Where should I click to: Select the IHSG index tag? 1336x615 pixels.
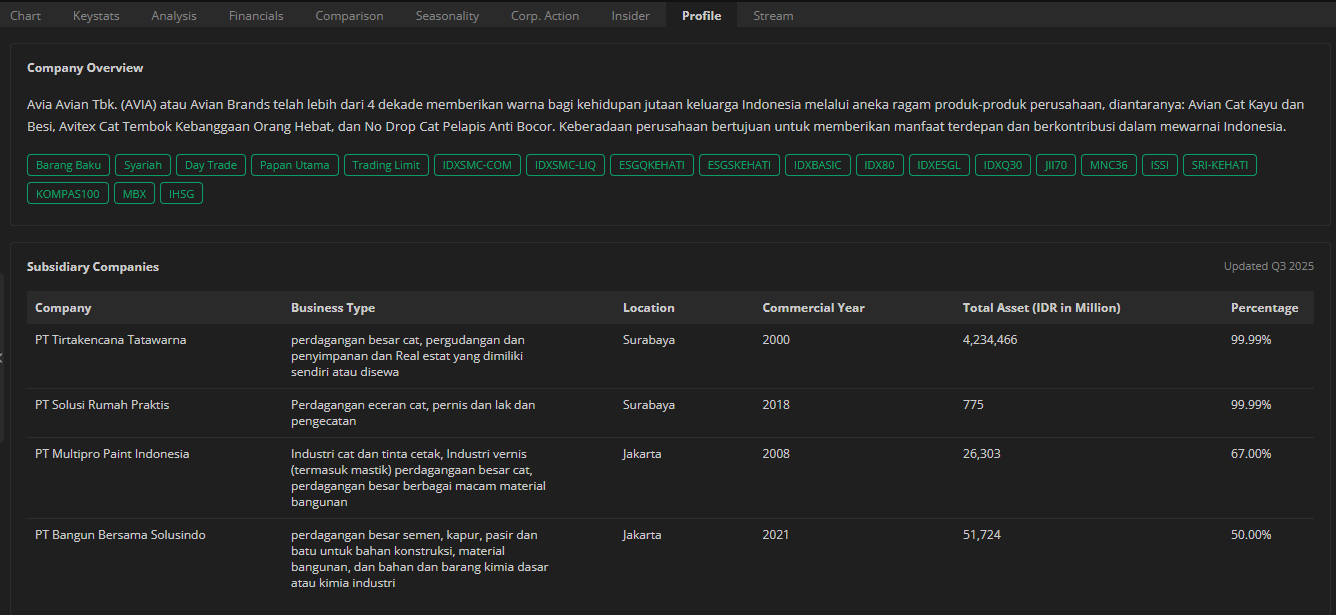pos(182,193)
